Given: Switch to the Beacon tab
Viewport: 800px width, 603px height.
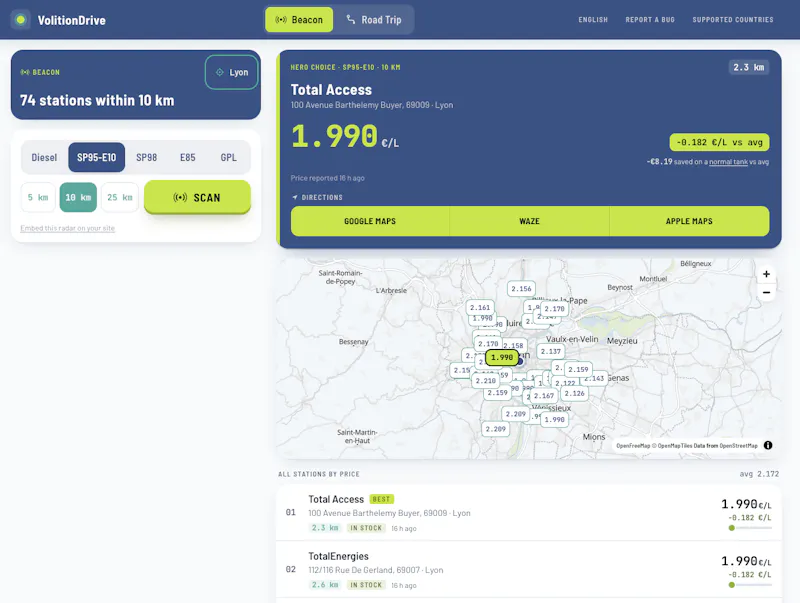Looking at the screenshot, I should click(x=299, y=20).
